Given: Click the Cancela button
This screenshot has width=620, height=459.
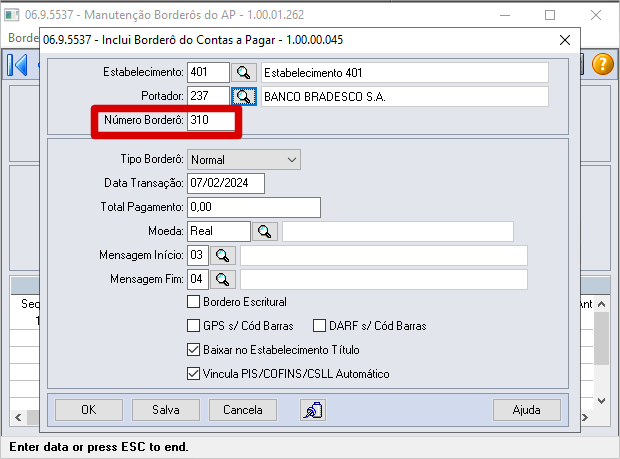Looking at the screenshot, I should pyautogui.click(x=242, y=410).
